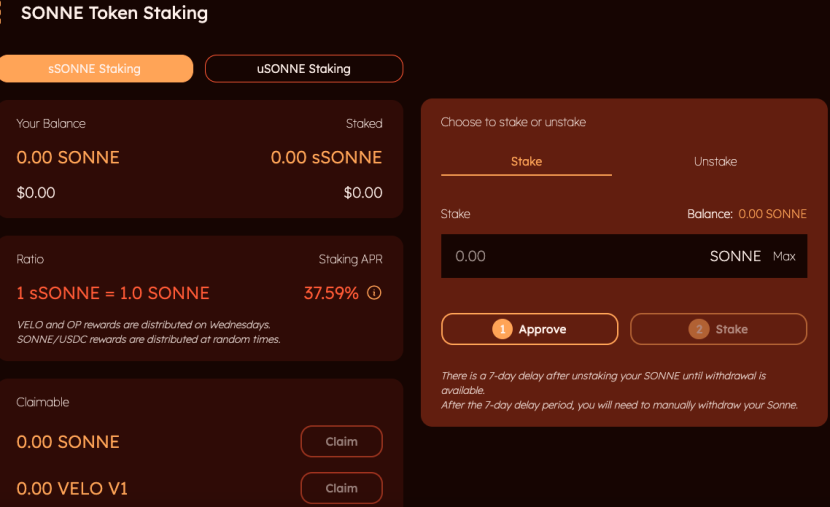
Task: Click the Stake action button
Action: click(718, 329)
